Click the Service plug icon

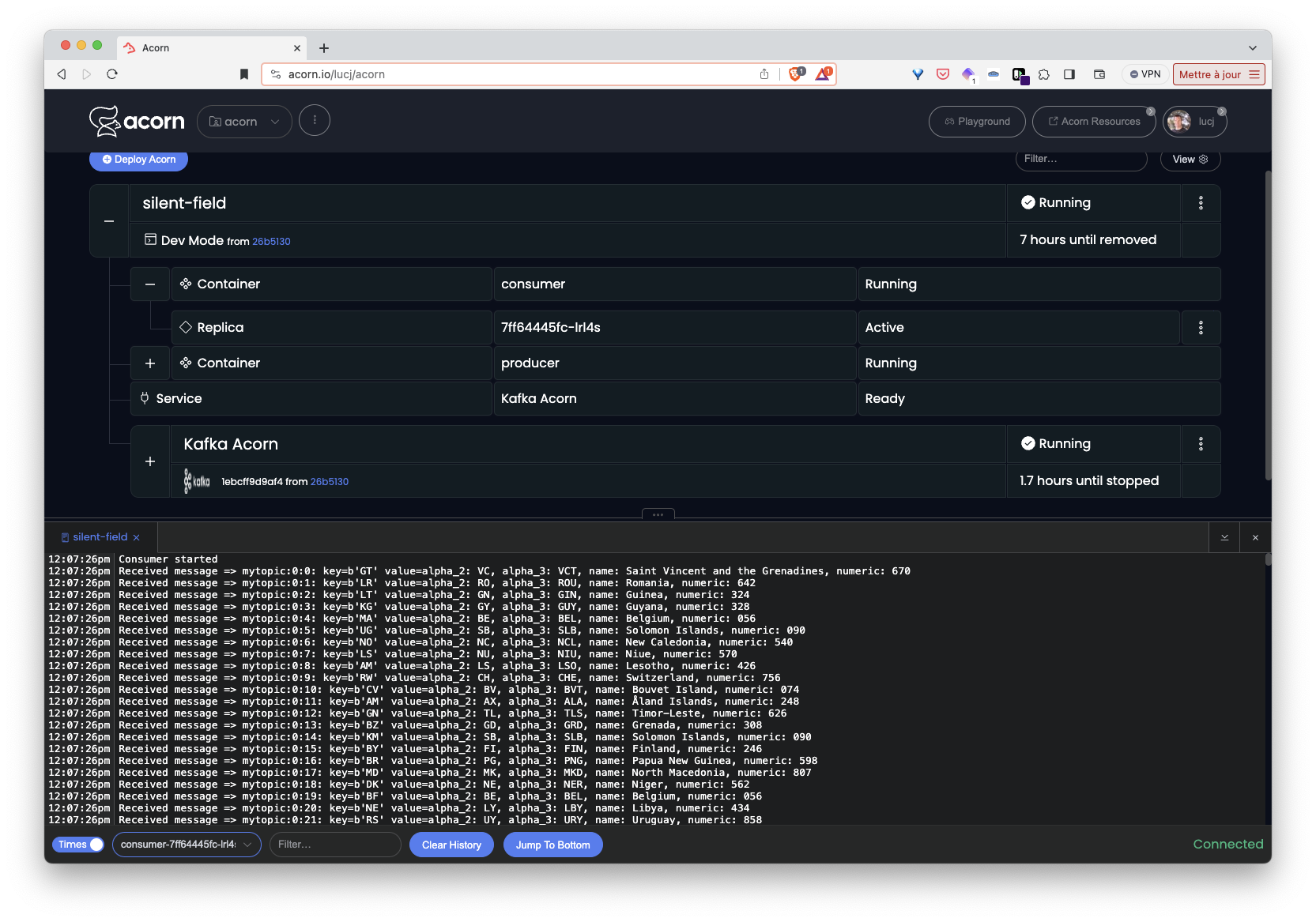tap(145, 398)
